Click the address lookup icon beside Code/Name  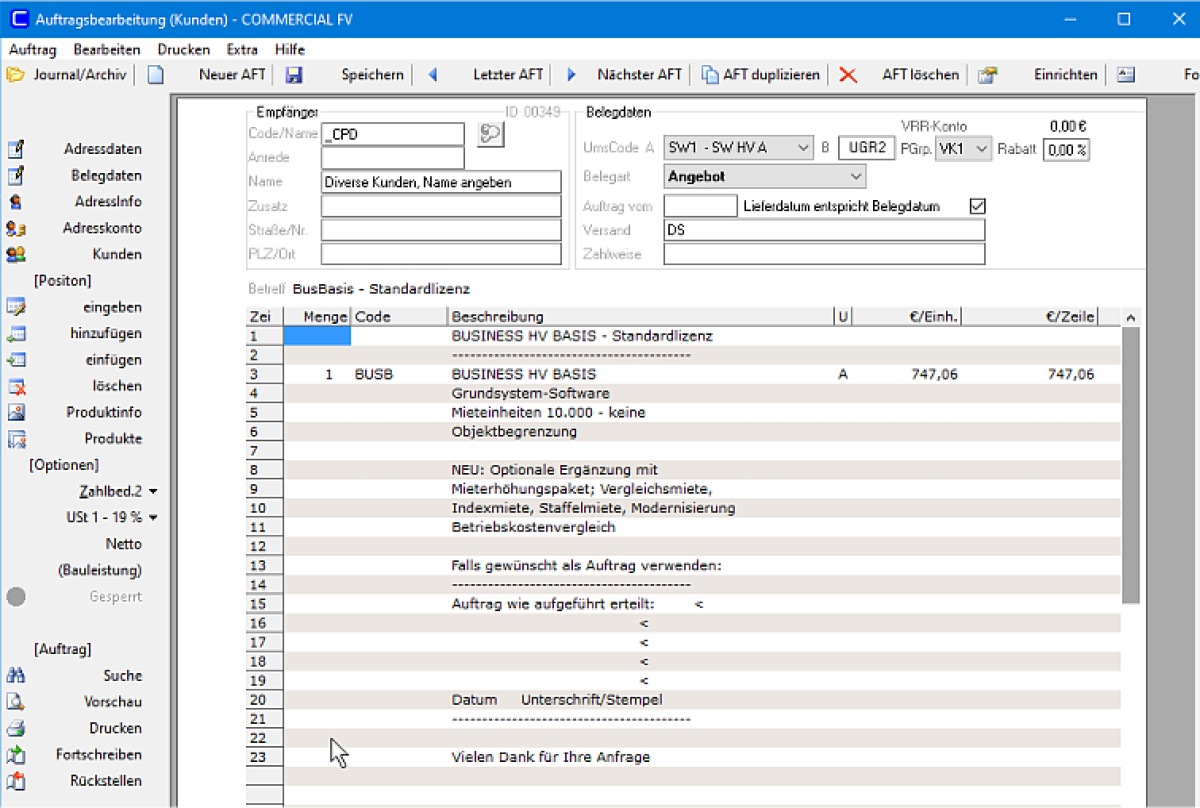[x=490, y=134]
